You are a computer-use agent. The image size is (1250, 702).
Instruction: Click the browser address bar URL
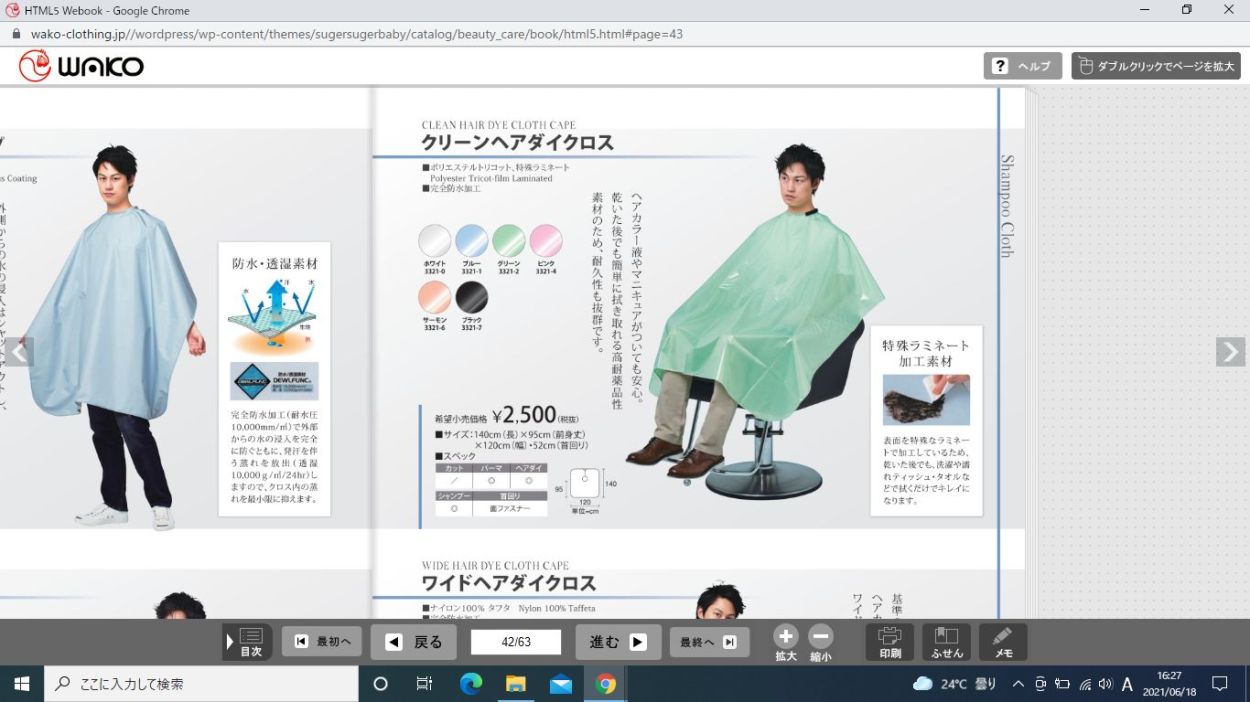coord(357,33)
